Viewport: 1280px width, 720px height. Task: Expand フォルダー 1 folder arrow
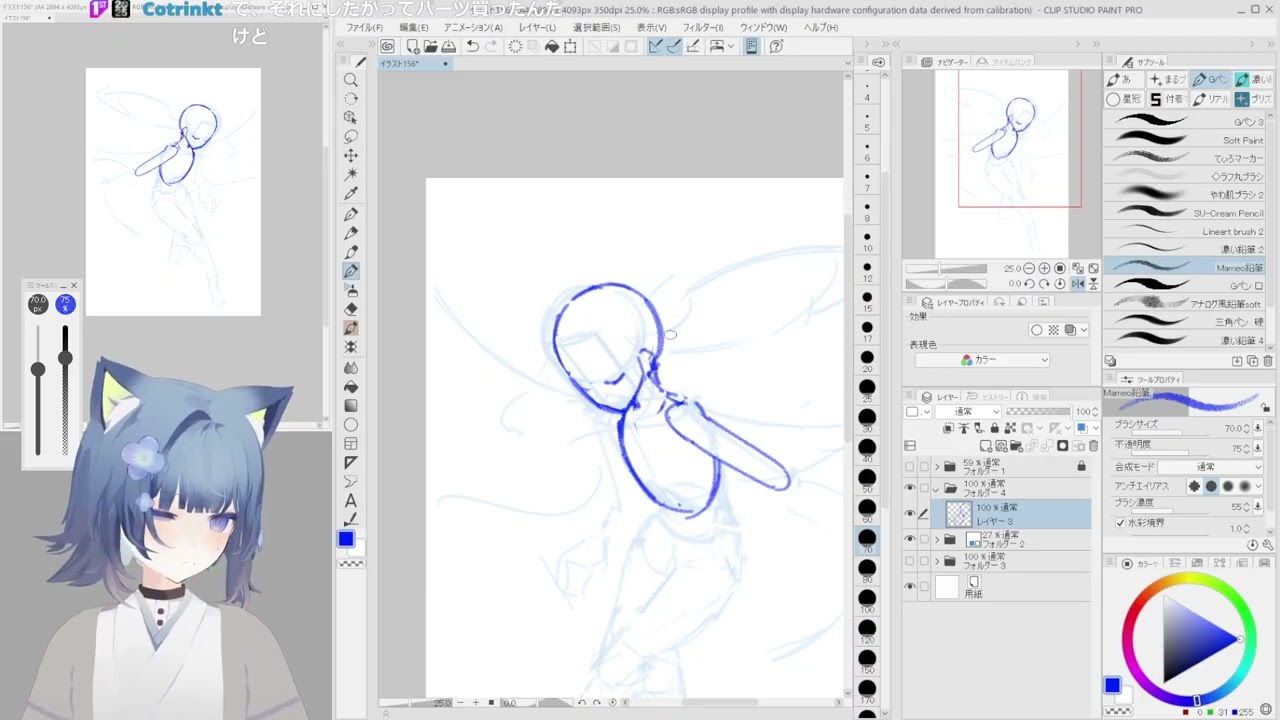click(x=937, y=467)
